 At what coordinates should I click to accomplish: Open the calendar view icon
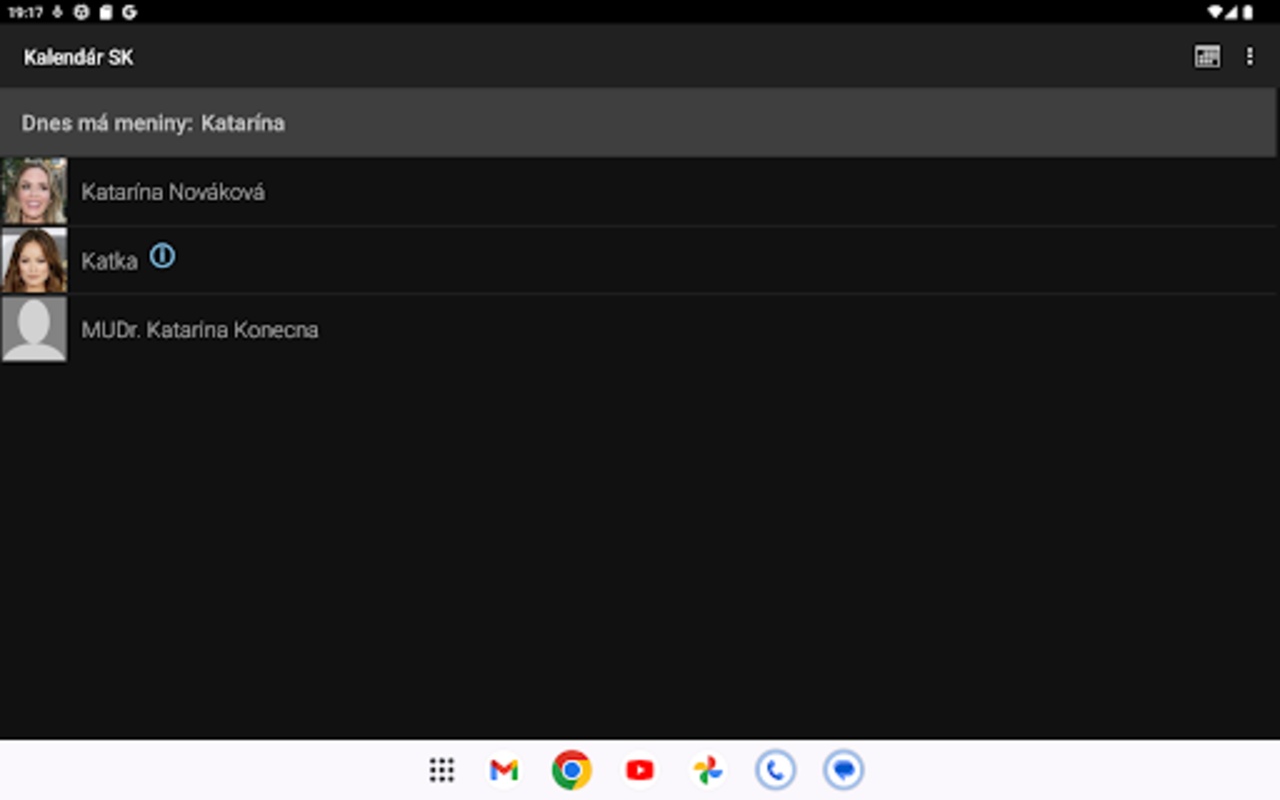[1207, 57]
